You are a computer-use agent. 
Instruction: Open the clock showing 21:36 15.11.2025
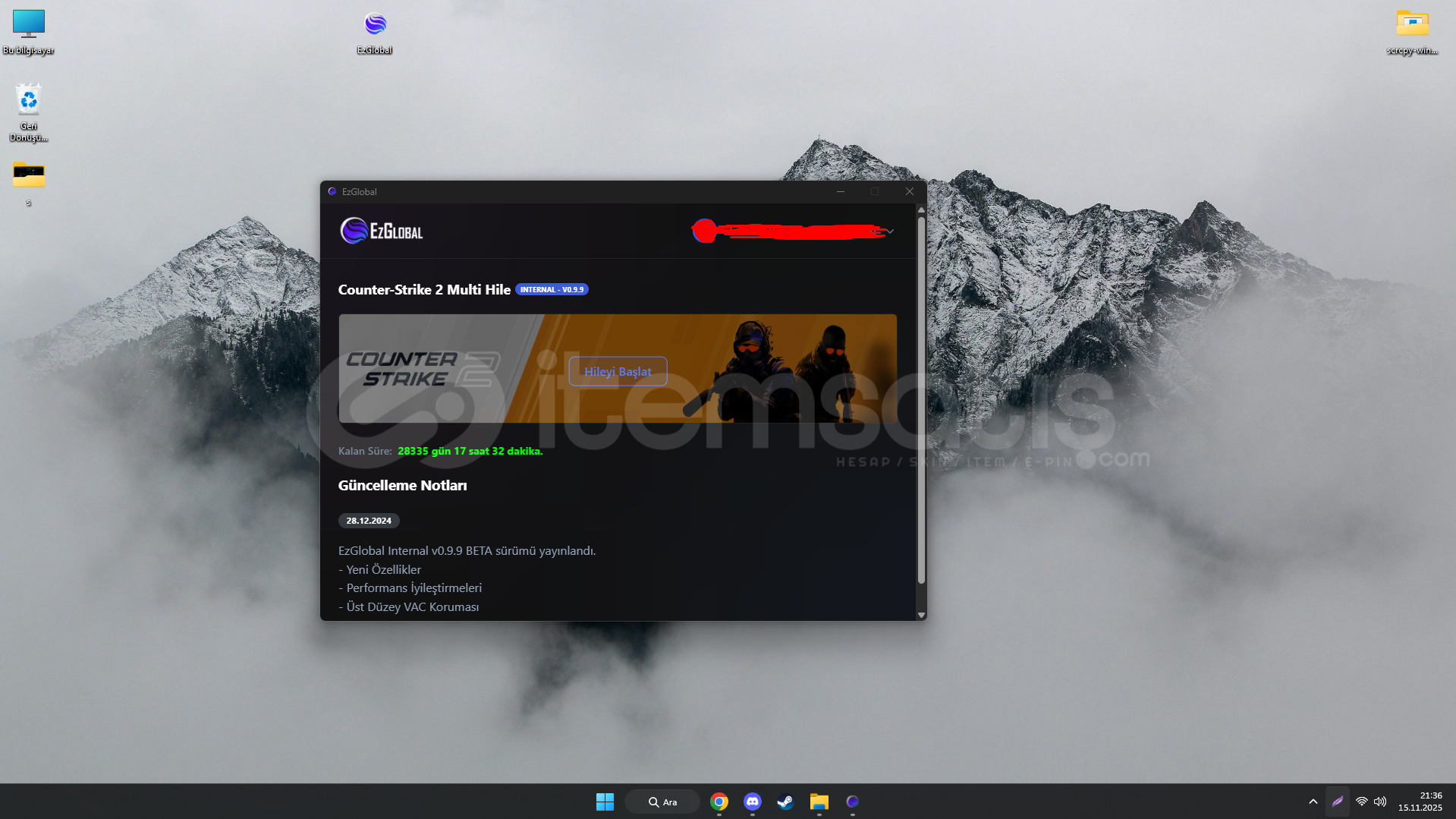tap(1420, 802)
